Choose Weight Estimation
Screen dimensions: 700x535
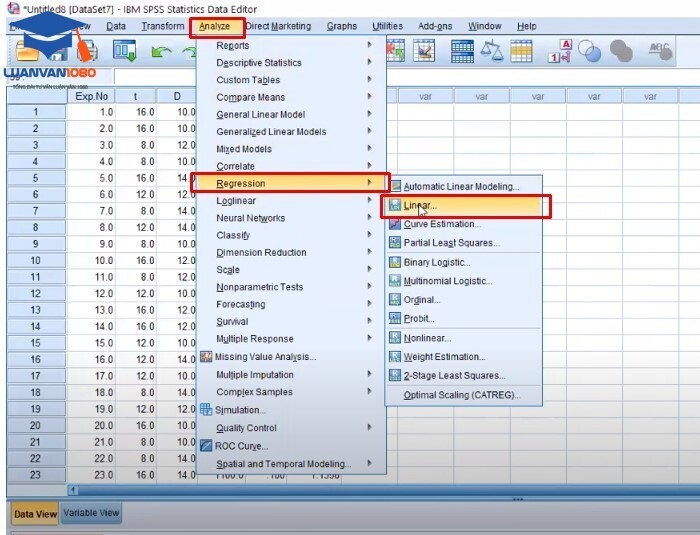(444, 357)
